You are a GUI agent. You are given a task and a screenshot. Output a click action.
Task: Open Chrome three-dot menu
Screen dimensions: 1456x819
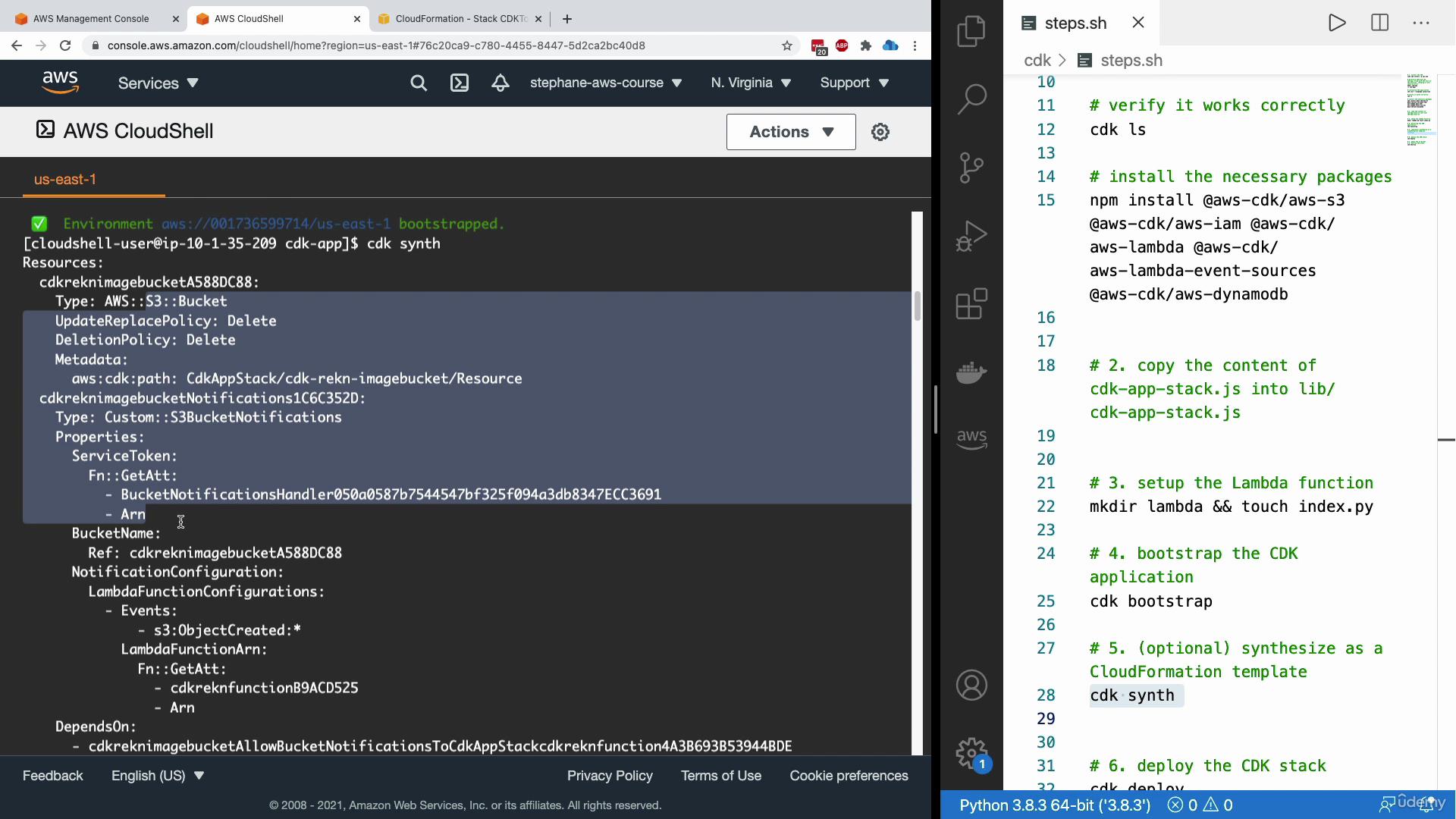pyautogui.click(x=915, y=45)
